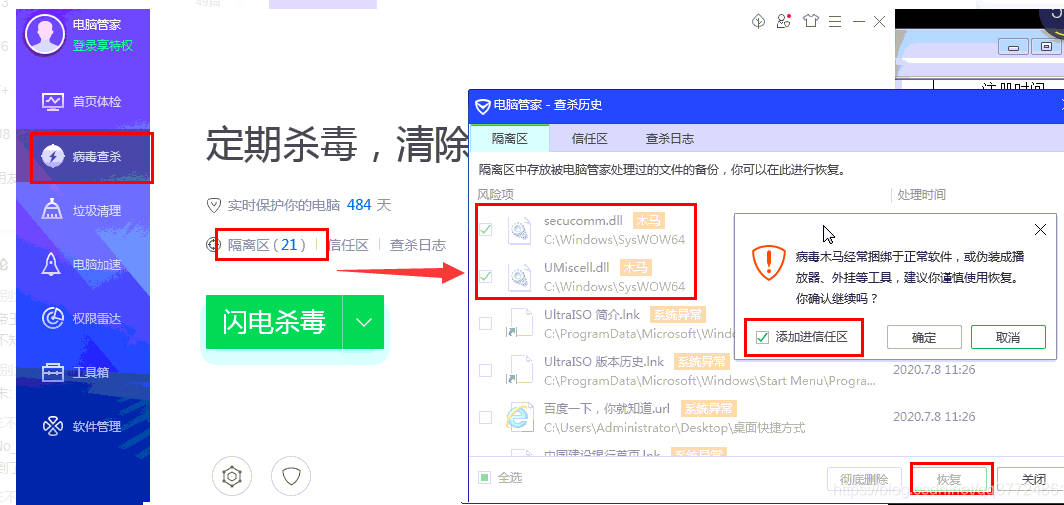Image resolution: width=1064 pixels, height=505 pixels.
Task: Click the C:\Users\Administrator\Desktop\桌面快捷方式 path
Action: [674, 428]
